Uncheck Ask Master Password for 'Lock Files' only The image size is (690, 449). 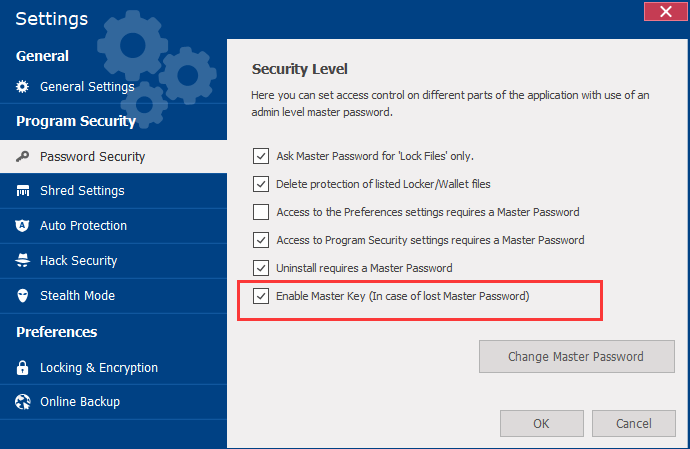coord(261,156)
